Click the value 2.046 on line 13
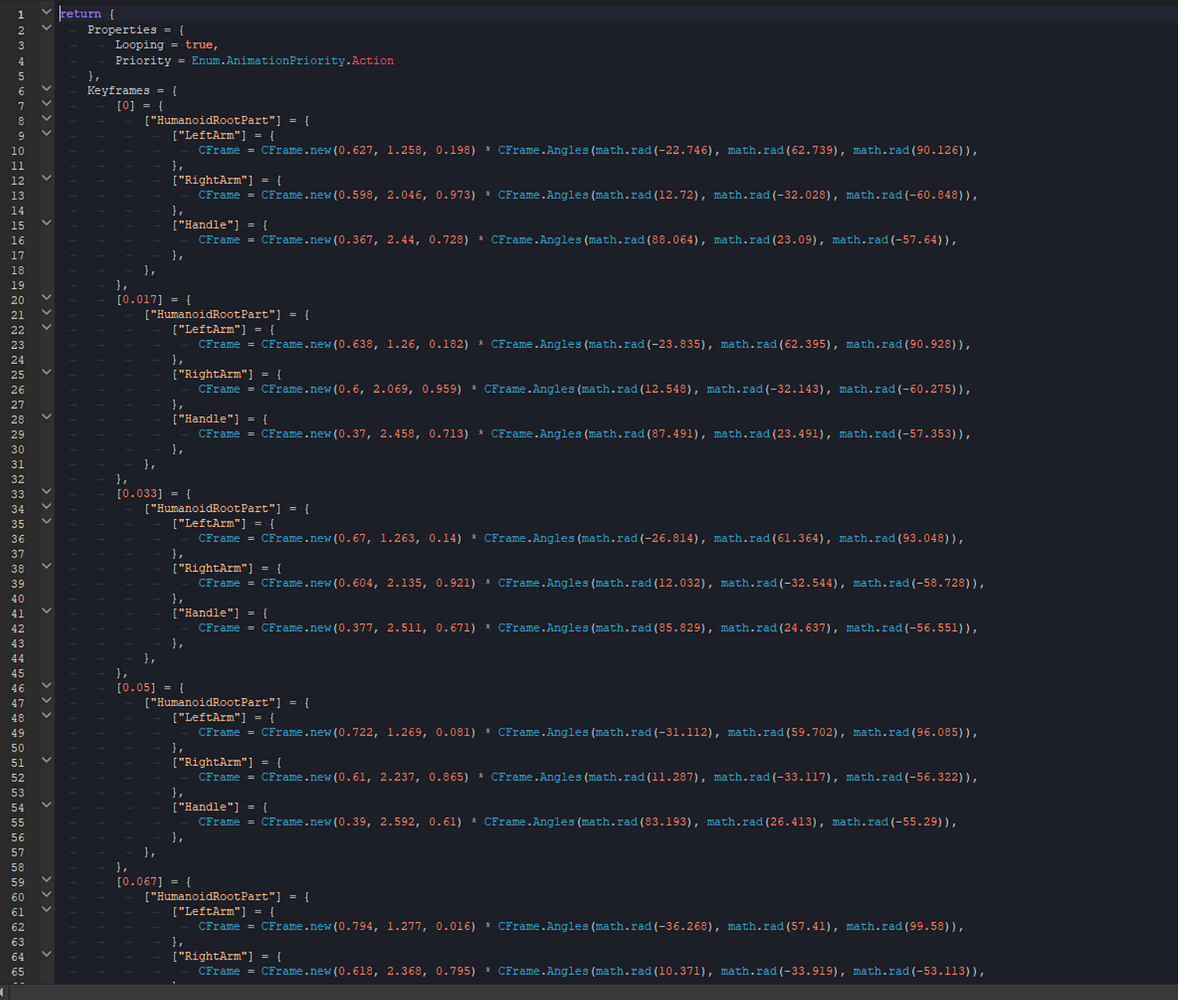This screenshot has width=1178, height=1000. (x=404, y=195)
